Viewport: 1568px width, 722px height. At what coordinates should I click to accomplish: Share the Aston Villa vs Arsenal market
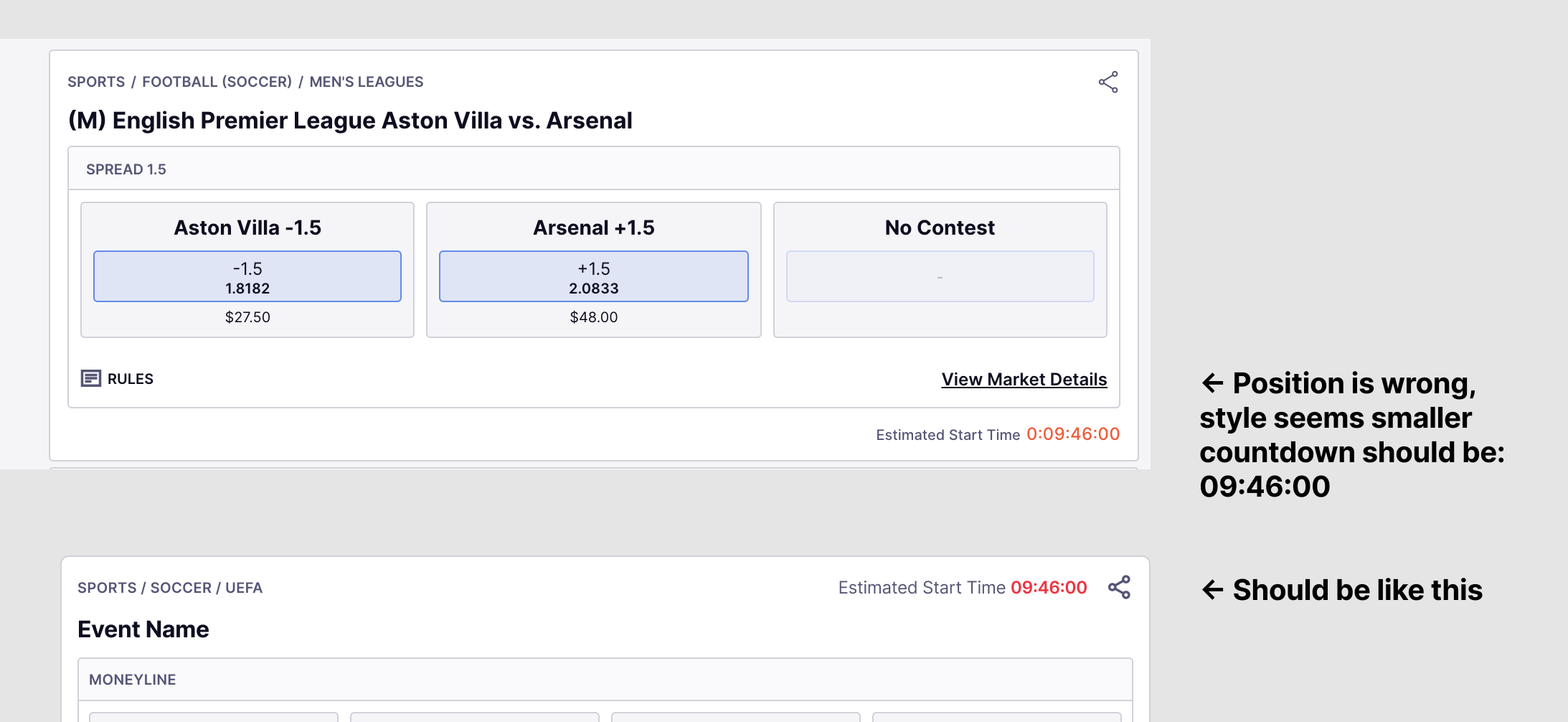coord(1109,83)
